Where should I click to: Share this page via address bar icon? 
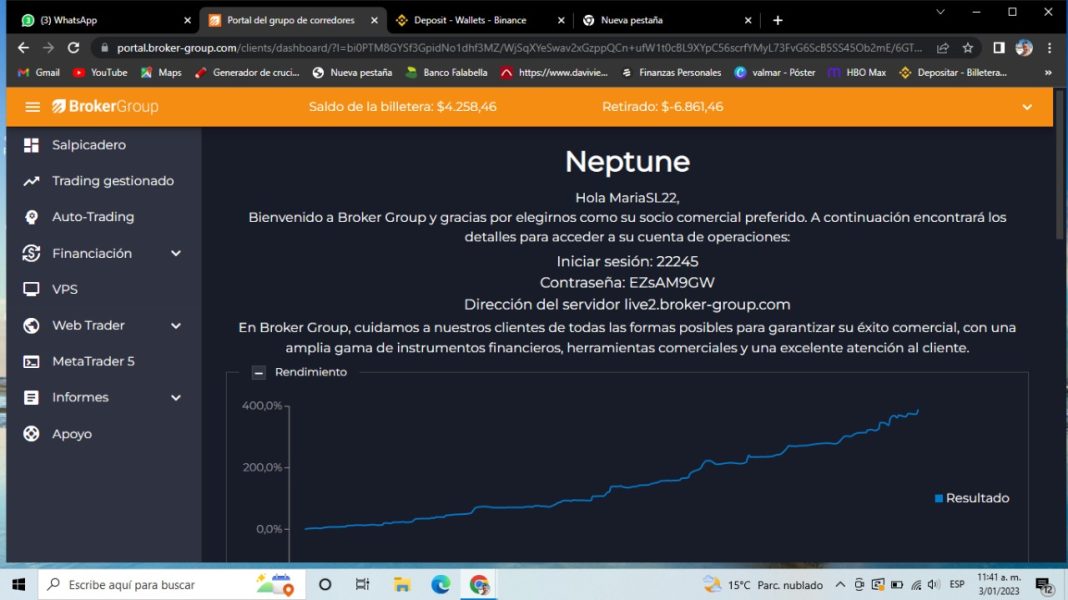coord(943,48)
